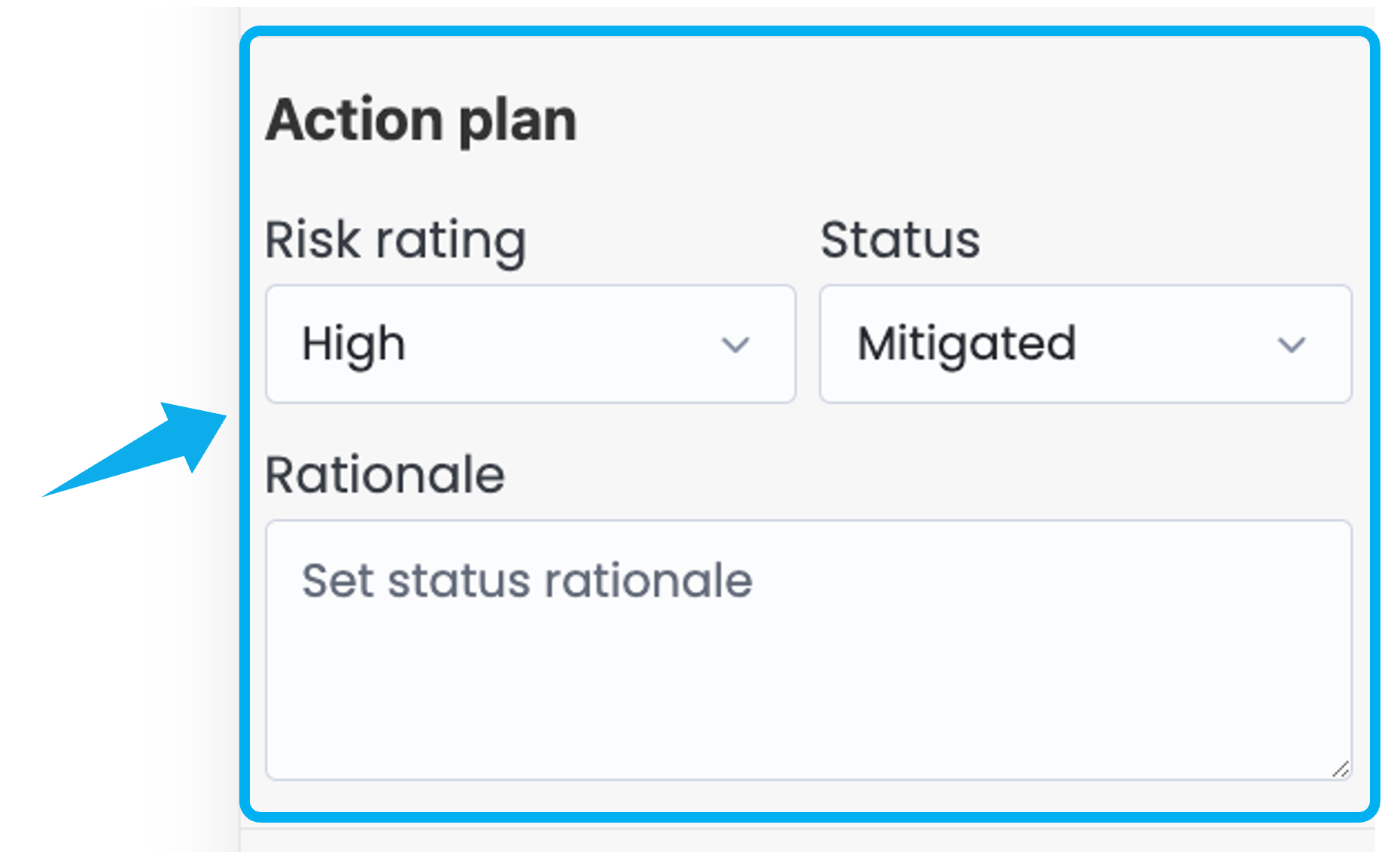Click the resize handle of the Rationale box

click(1341, 769)
